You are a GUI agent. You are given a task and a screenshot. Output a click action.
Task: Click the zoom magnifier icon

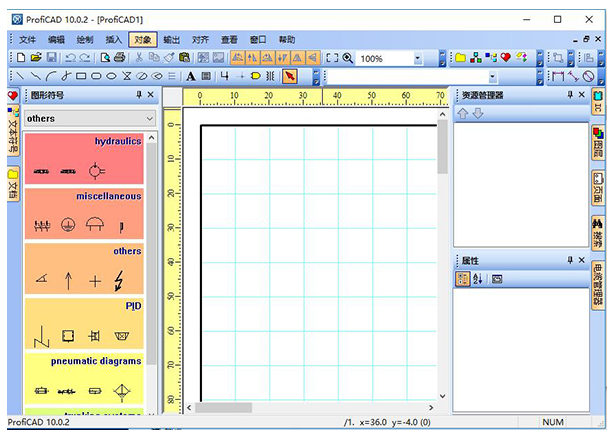[x=348, y=58]
